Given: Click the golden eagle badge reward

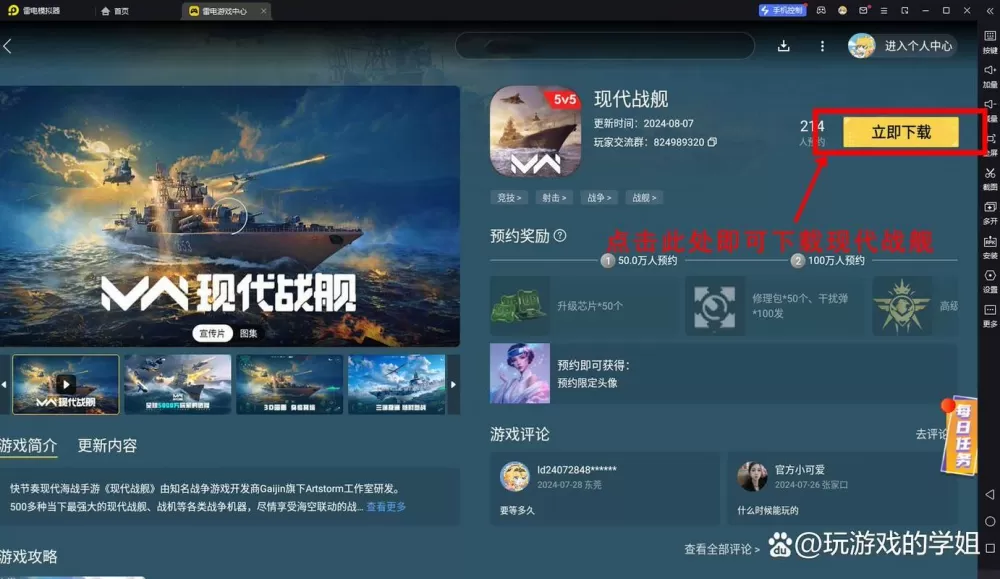Looking at the screenshot, I should pos(901,306).
